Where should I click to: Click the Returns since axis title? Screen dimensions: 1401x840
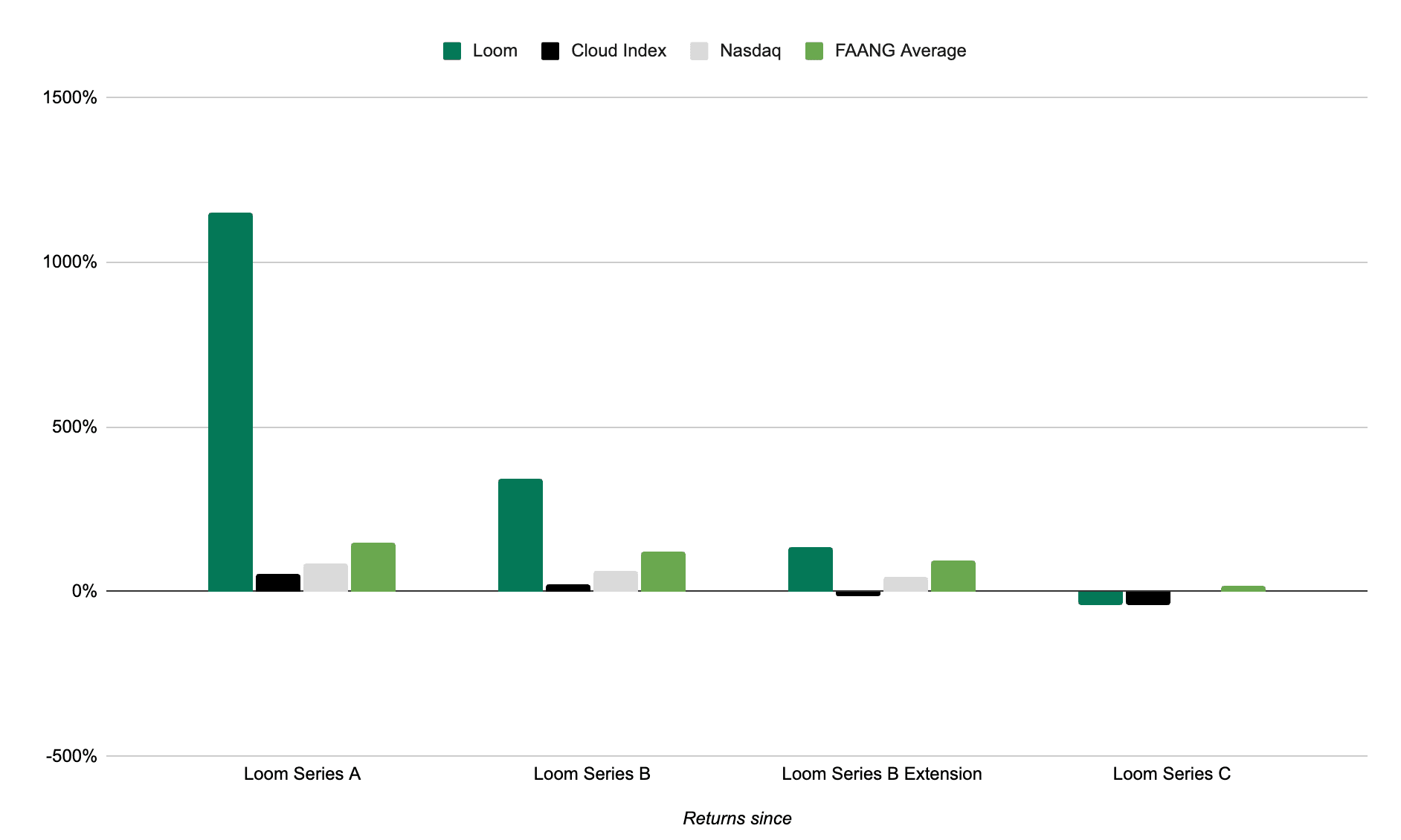[x=737, y=818]
